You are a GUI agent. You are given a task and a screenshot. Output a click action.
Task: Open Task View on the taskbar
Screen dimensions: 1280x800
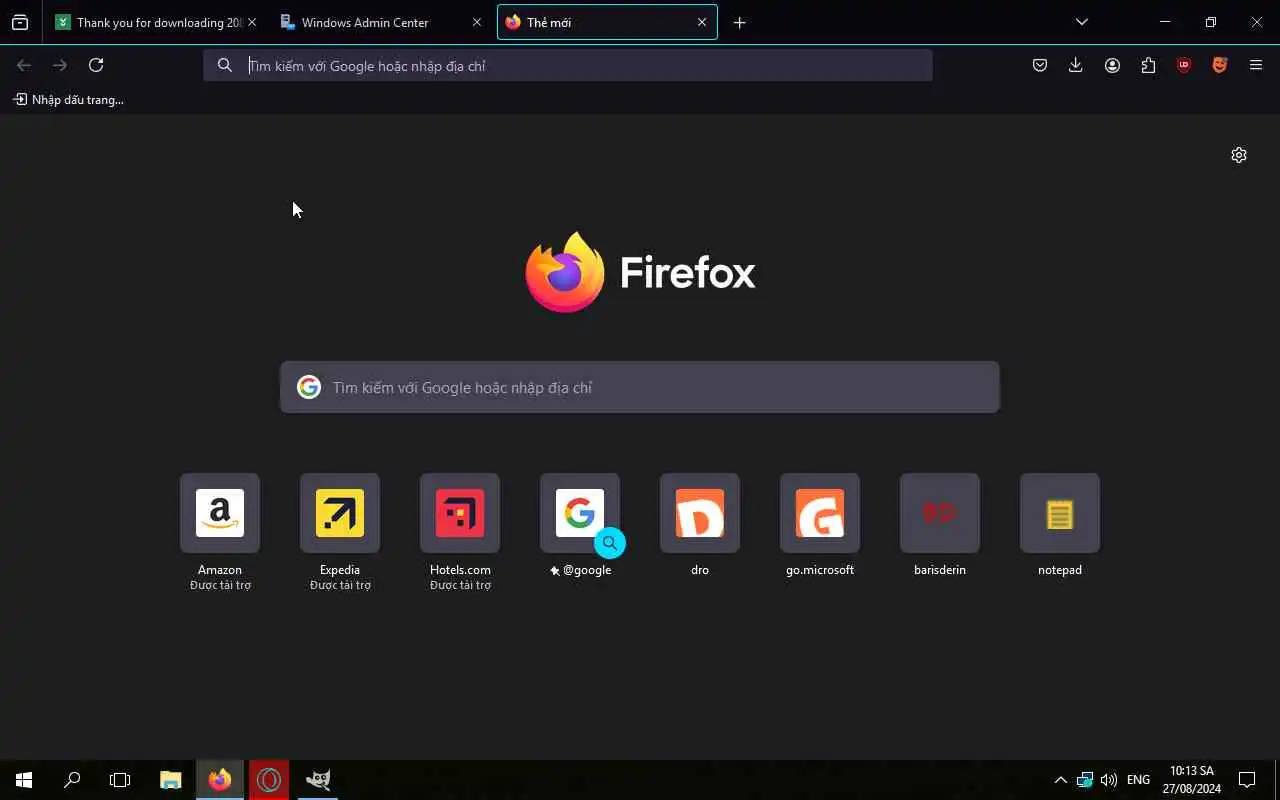(120, 780)
